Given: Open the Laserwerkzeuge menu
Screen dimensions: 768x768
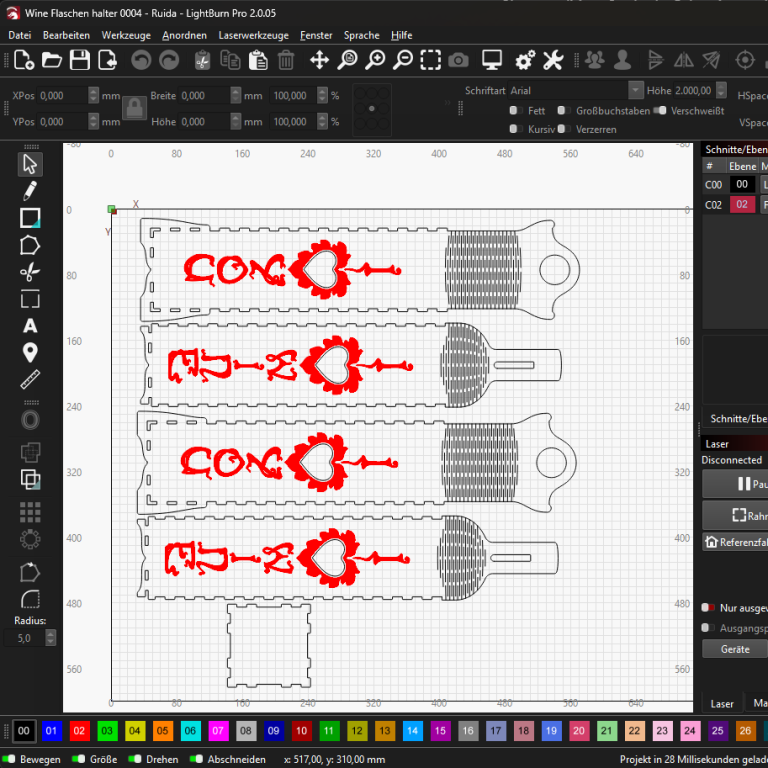Looking at the screenshot, I should (x=253, y=35).
